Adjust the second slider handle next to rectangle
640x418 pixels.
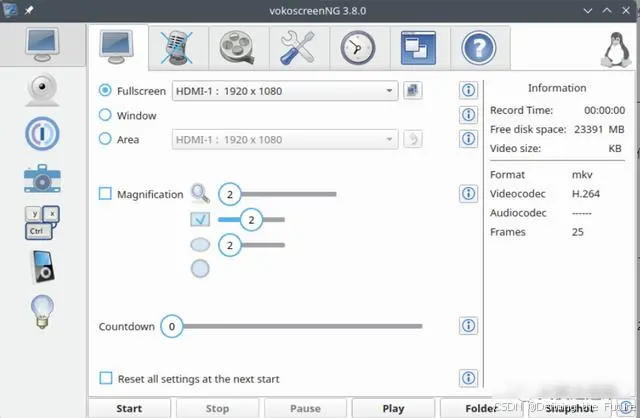pos(251,220)
